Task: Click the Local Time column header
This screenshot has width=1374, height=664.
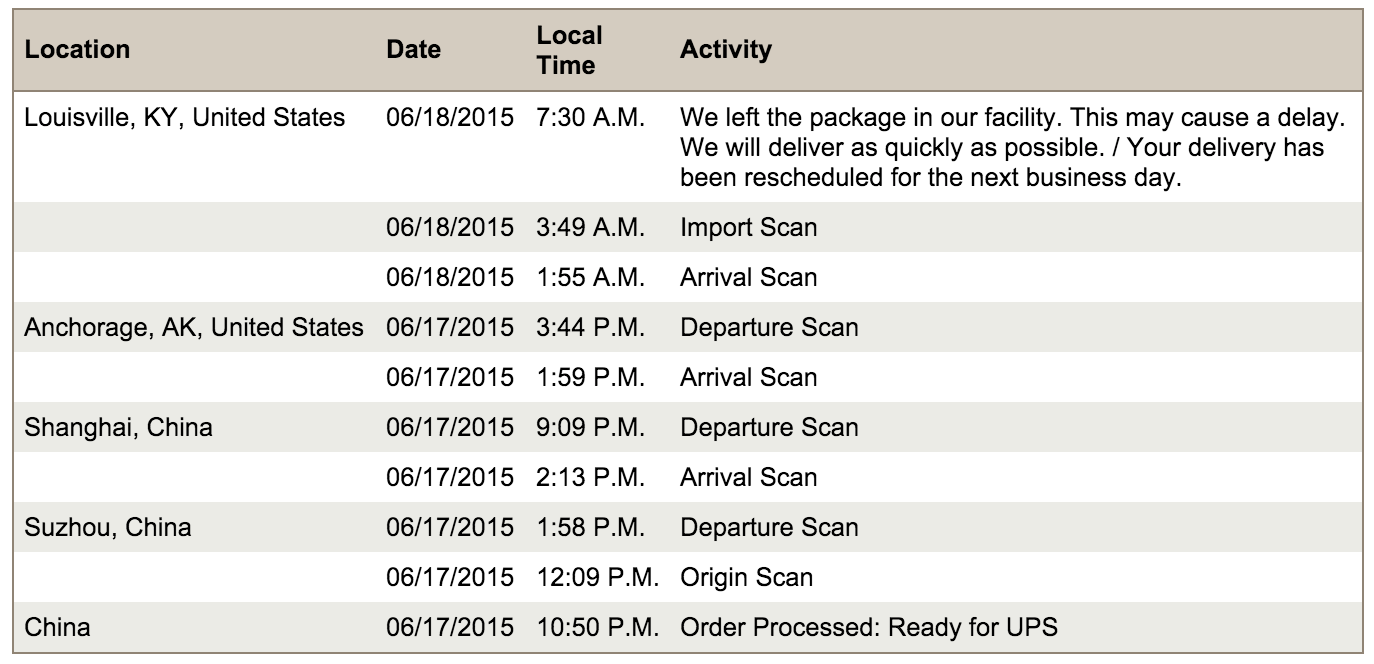Action: click(x=569, y=49)
